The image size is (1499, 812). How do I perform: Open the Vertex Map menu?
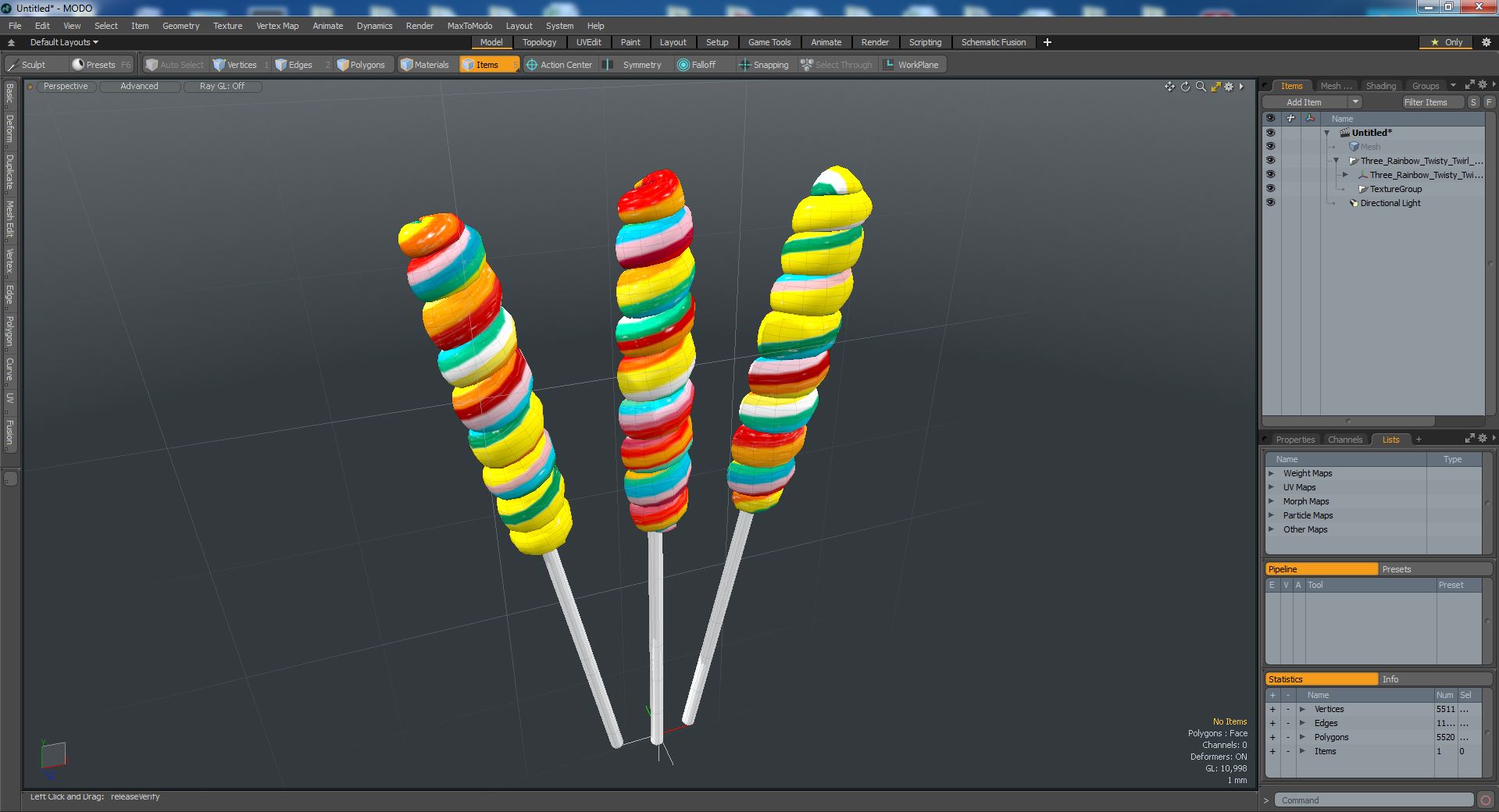coord(277,26)
